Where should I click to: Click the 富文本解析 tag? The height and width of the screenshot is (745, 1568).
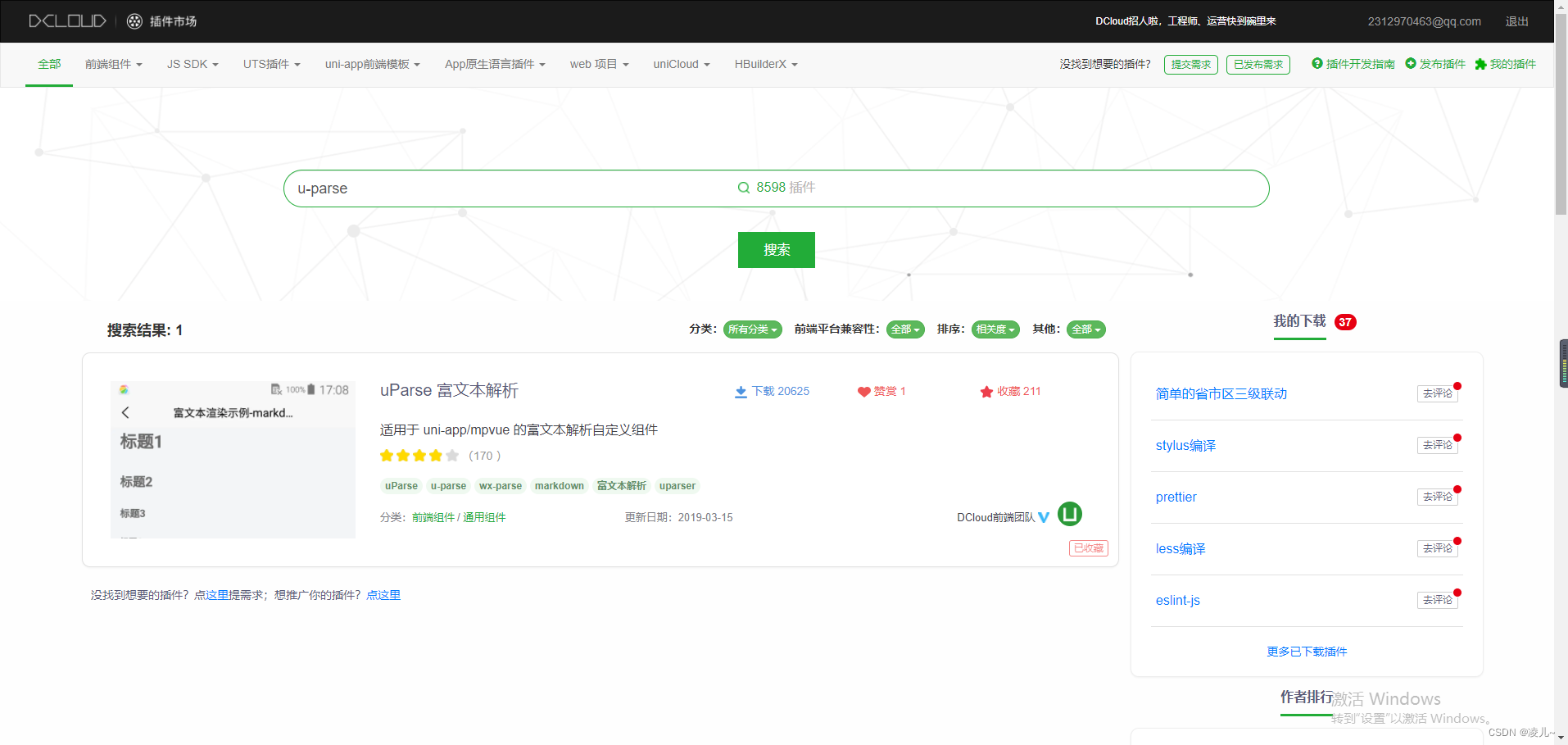tap(622, 486)
